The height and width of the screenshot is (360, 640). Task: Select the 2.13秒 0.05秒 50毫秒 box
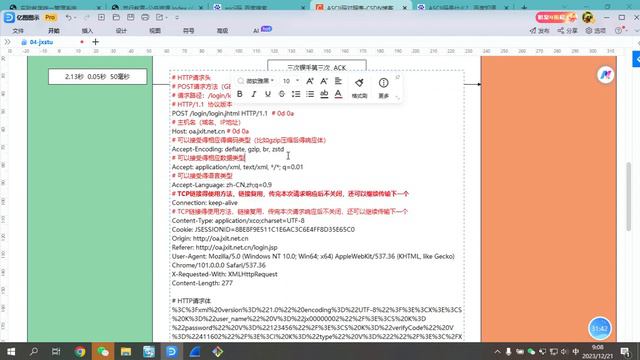[98, 77]
